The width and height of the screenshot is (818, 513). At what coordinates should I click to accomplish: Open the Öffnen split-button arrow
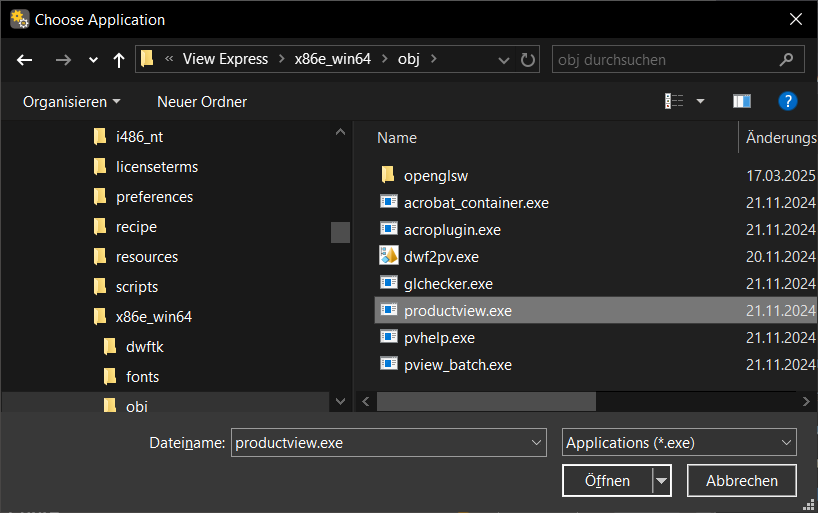[661, 481]
